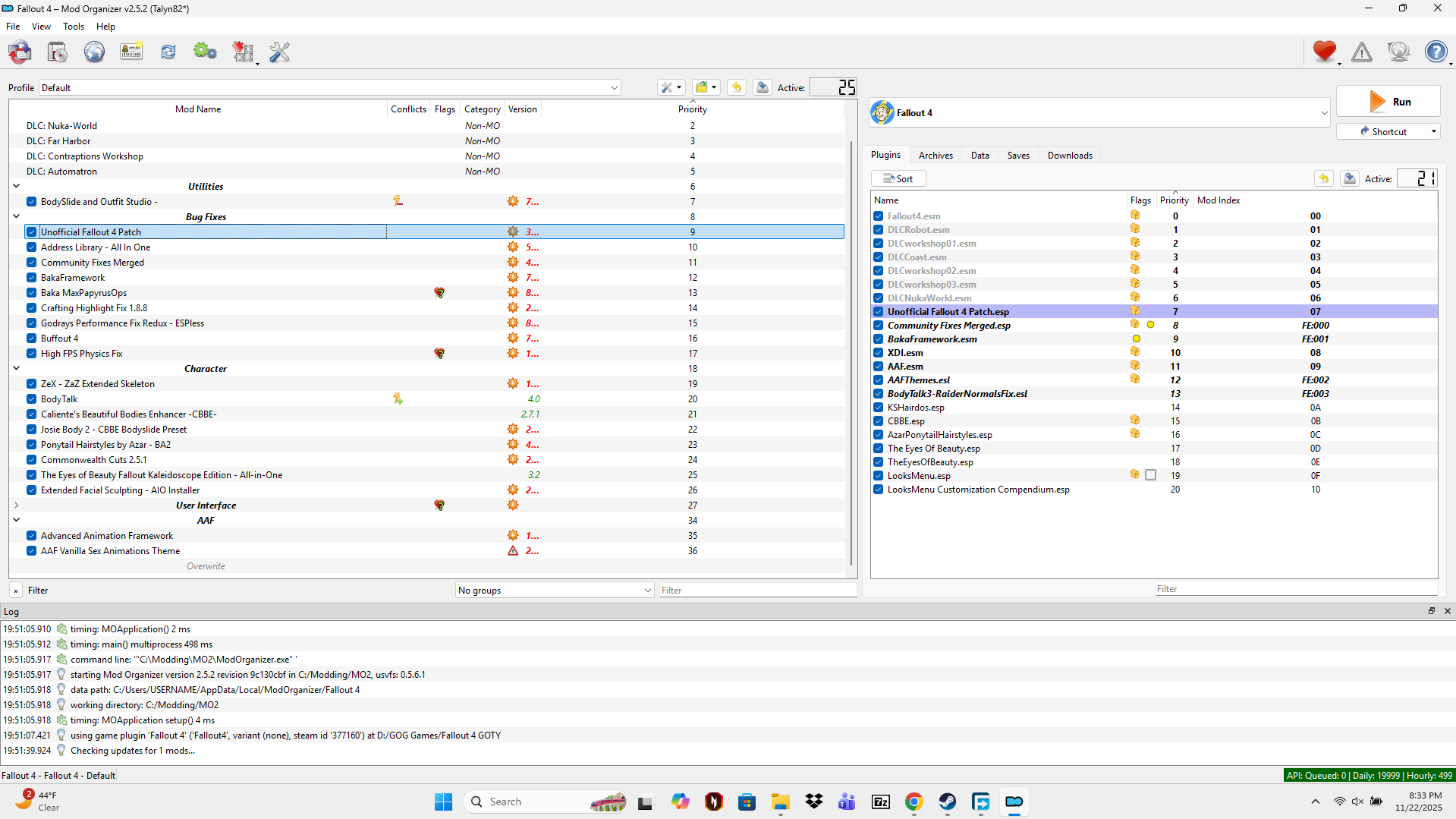Toggle the XDI.esm plugin checkbox
The height and width of the screenshot is (819, 1456).
(x=878, y=353)
